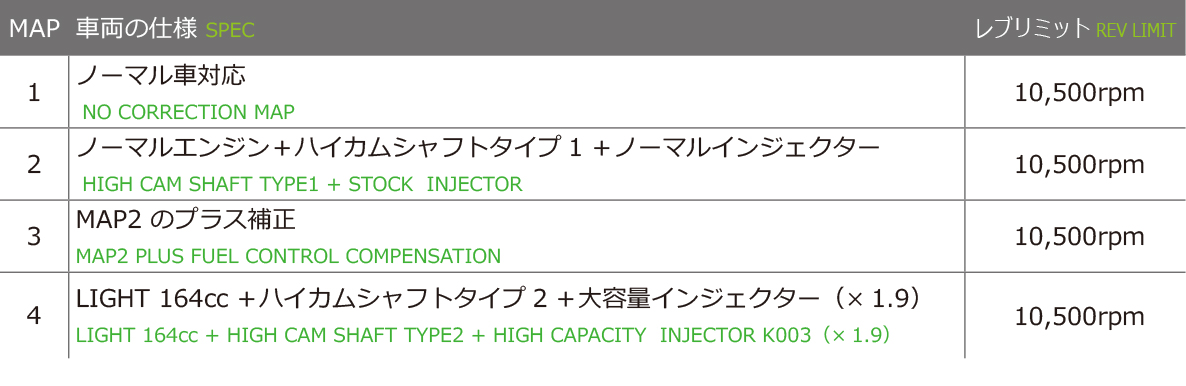Image resolution: width=1186 pixels, height=386 pixels.
Task: Click the green REV LIMIT label
Action: tap(1136, 31)
